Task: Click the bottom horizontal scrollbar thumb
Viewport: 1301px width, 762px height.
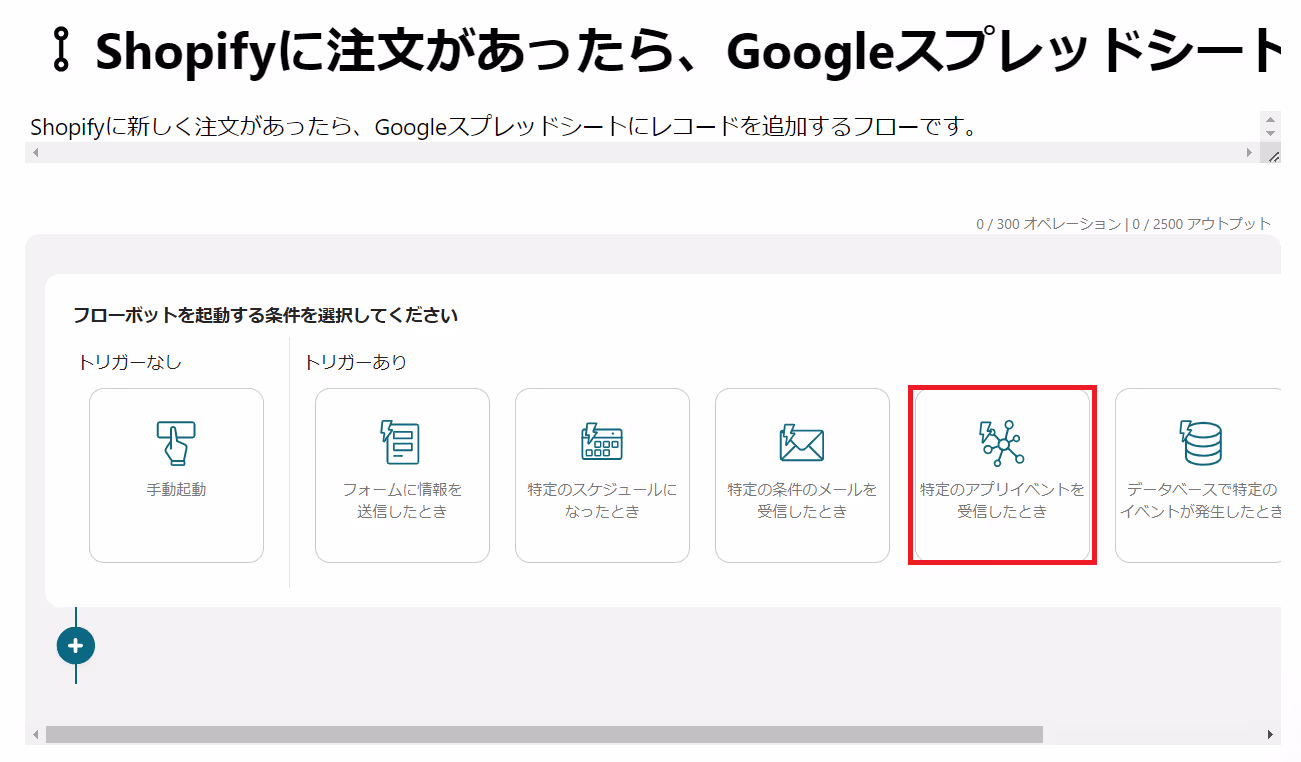Action: click(544, 734)
